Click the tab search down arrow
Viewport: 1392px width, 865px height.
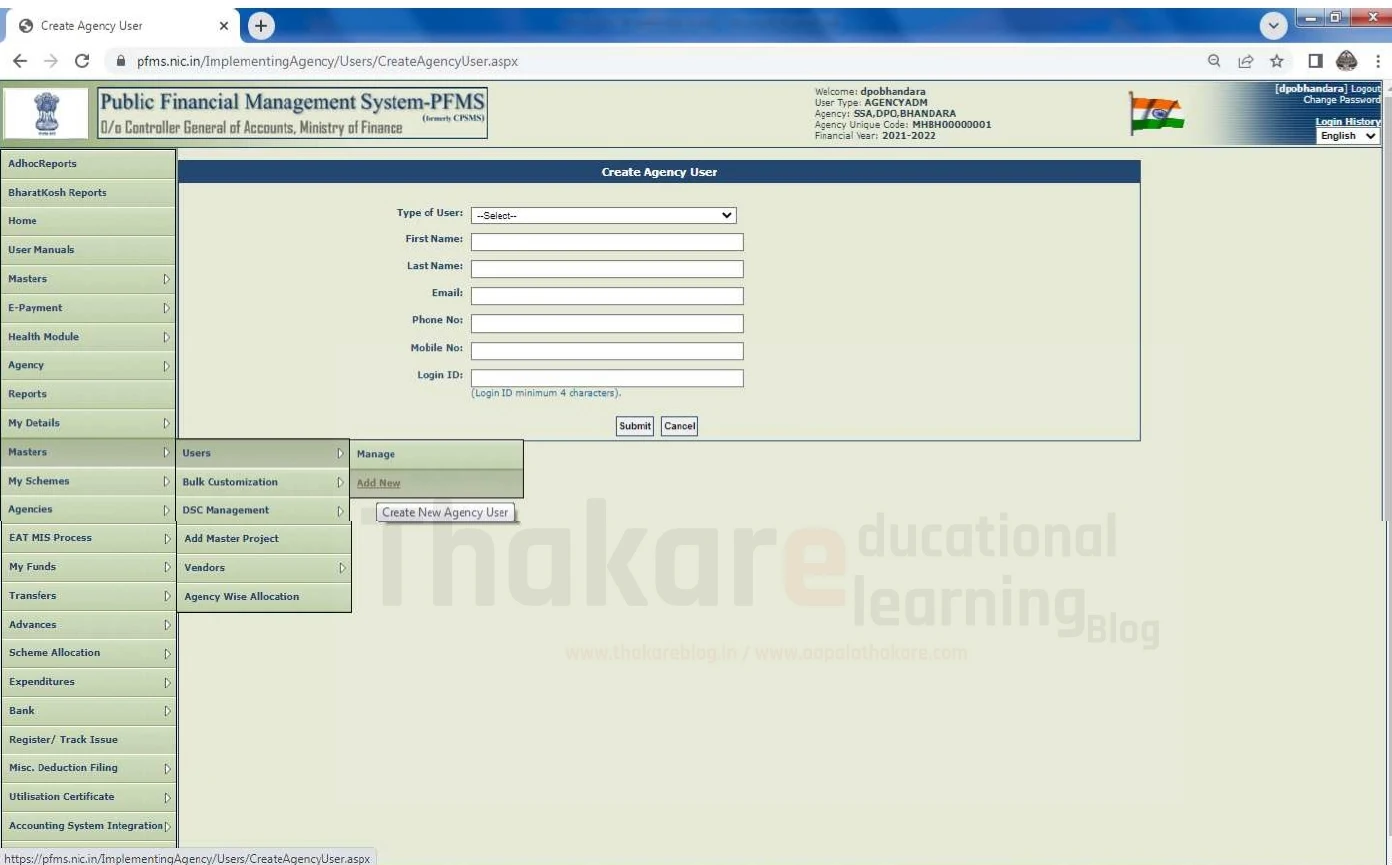pos(1273,25)
